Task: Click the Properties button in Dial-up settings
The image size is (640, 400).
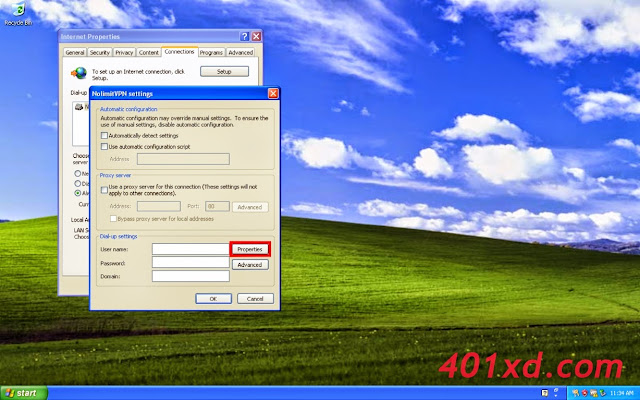Action: [x=250, y=249]
